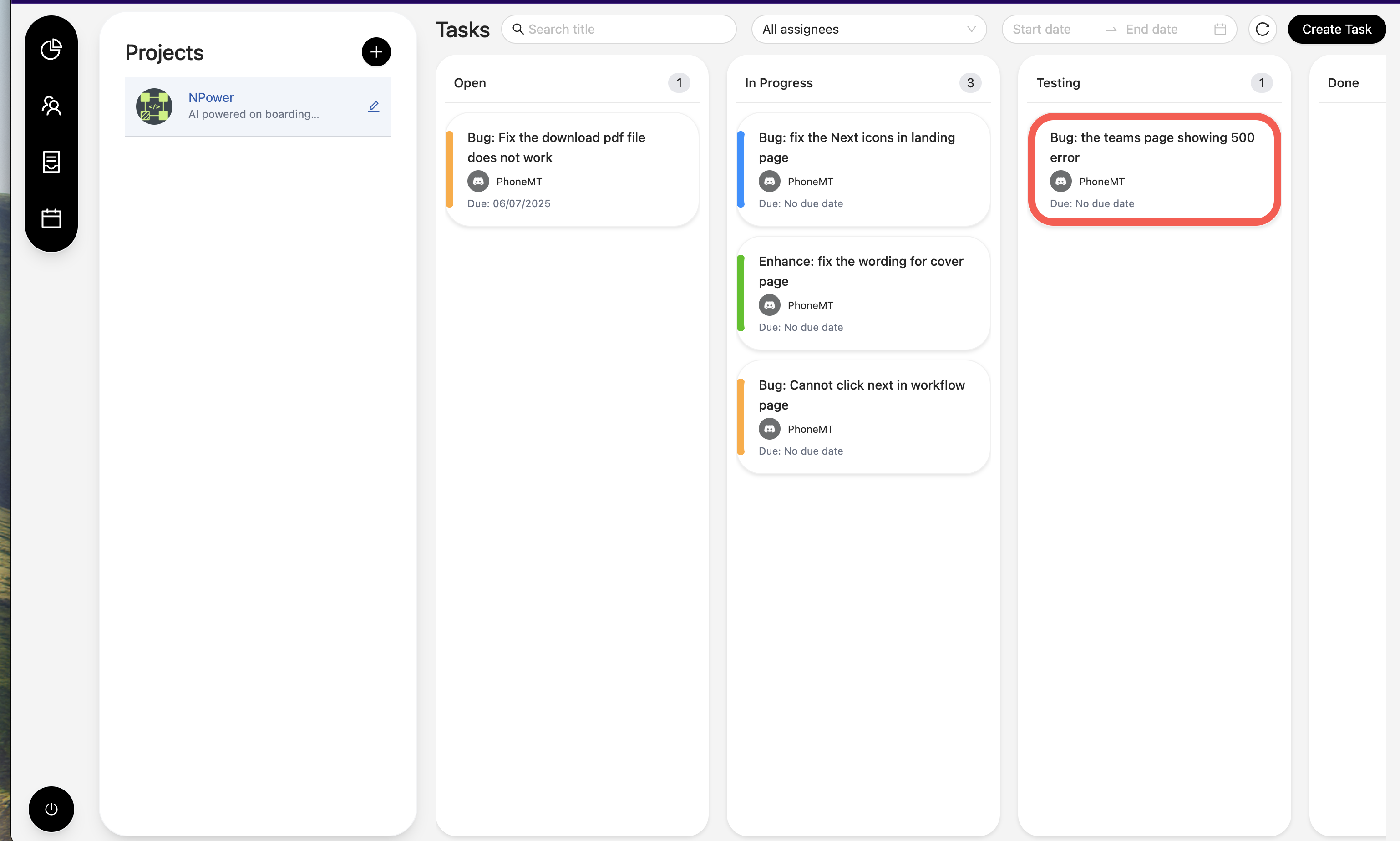Edit the NPower project with pencil icon
Viewport: 1400px width, 841px height.
point(374,106)
